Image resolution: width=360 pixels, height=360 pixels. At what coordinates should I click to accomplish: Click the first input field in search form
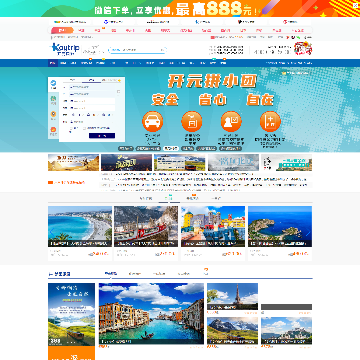point(92,87)
